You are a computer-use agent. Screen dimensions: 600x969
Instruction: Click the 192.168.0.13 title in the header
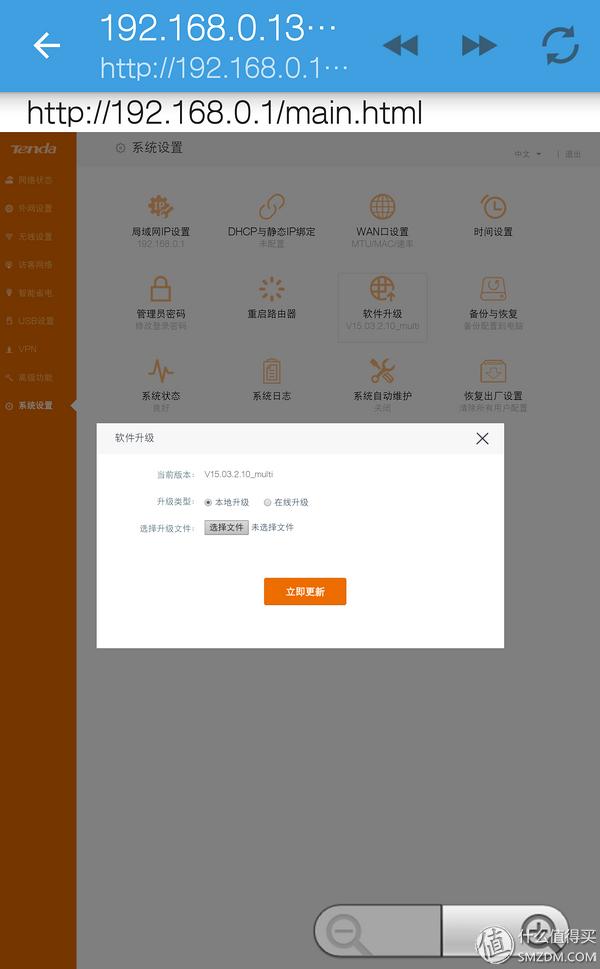219,28
